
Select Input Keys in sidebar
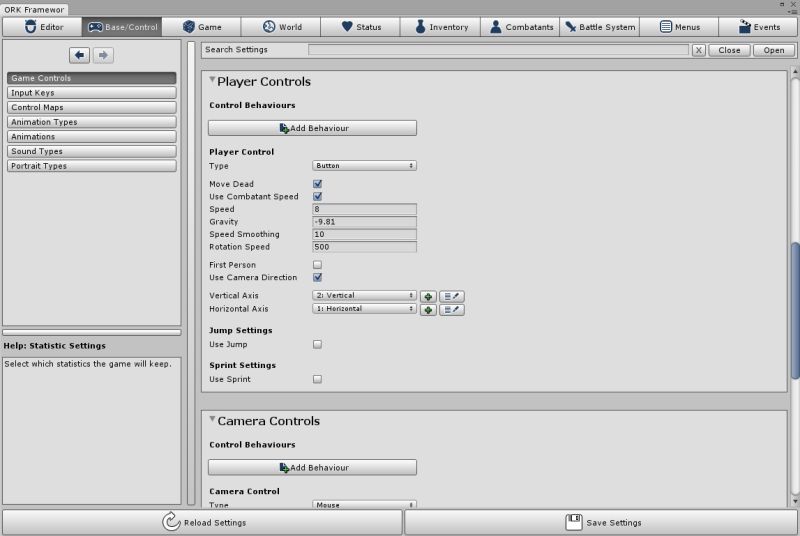click(x=92, y=93)
